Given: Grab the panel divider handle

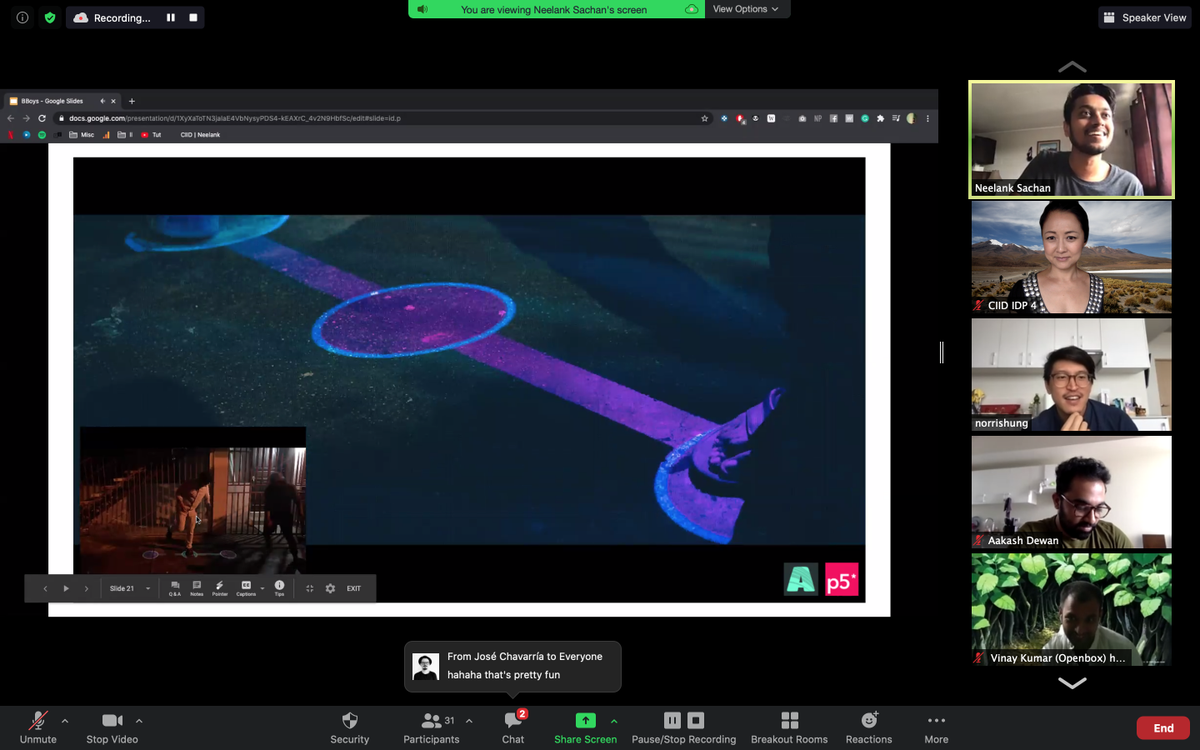Looking at the screenshot, I should [942, 351].
